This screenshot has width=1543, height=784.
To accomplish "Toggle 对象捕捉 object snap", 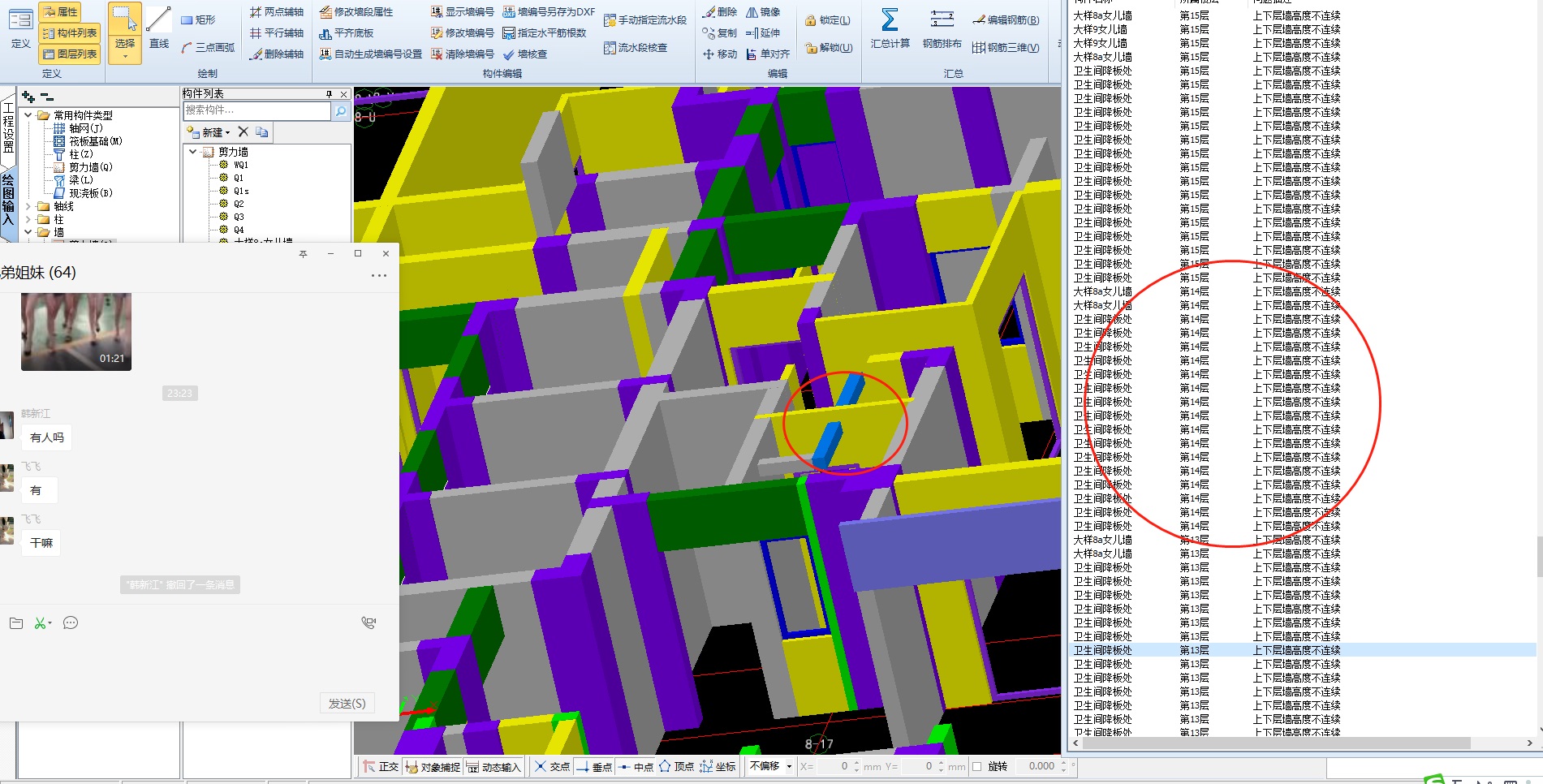I will [x=433, y=766].
